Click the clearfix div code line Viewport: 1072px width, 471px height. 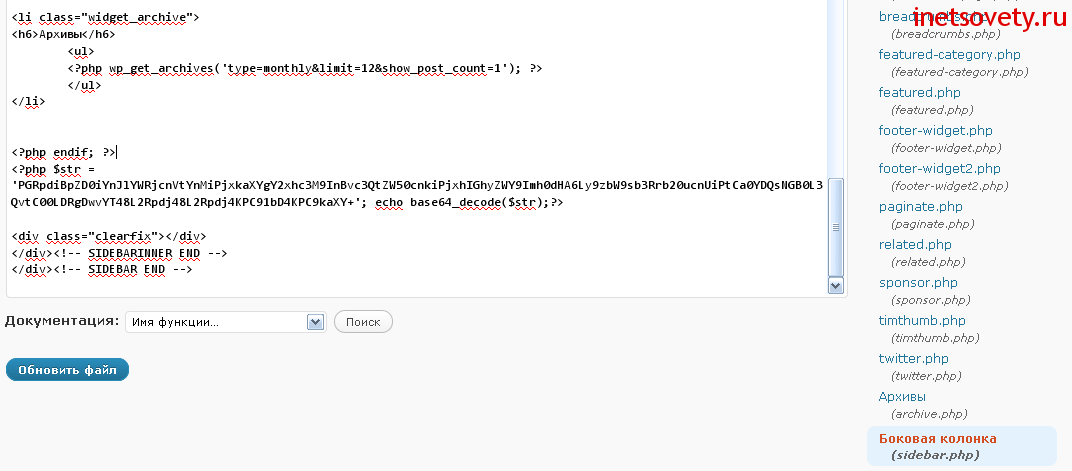tap(109, 237)
